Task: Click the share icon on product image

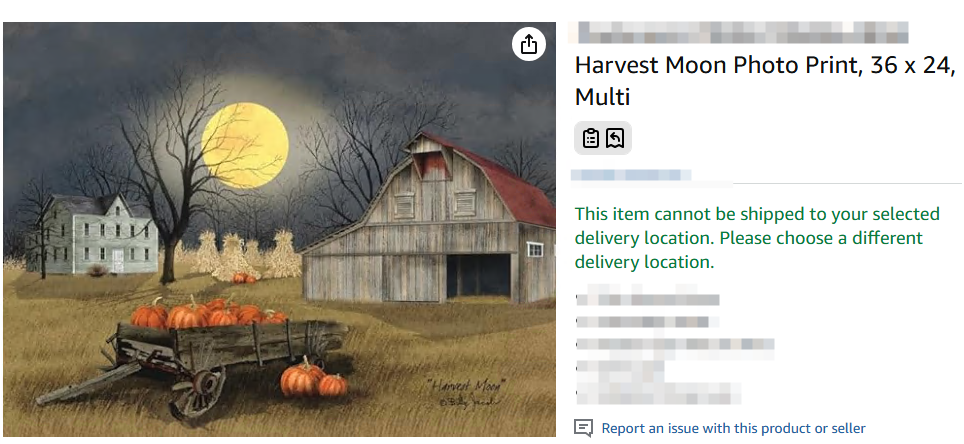Action: (x=529, y=44)
